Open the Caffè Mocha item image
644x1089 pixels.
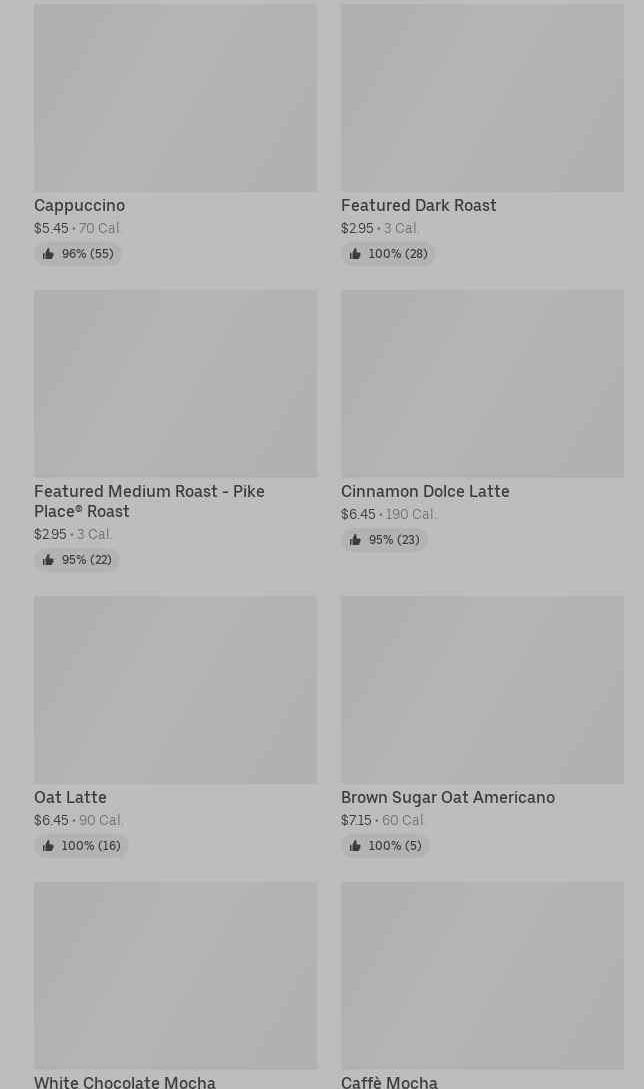tap(482, 975)
